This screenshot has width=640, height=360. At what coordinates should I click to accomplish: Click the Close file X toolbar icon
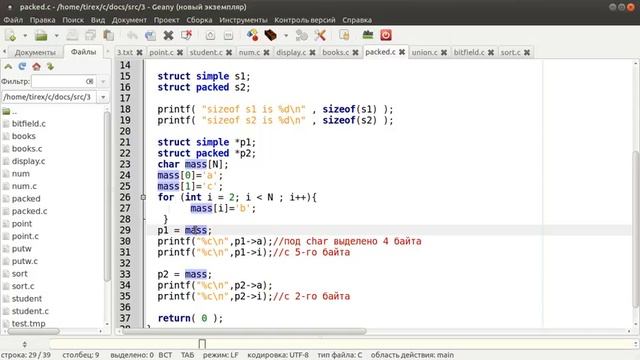point(168,36)
